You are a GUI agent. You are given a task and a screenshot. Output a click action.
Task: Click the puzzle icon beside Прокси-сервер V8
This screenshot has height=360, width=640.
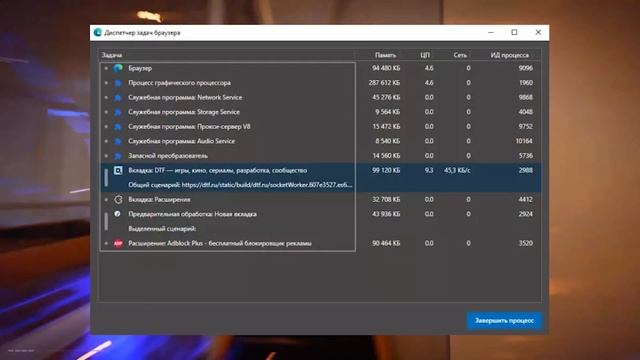coord(118,127)
